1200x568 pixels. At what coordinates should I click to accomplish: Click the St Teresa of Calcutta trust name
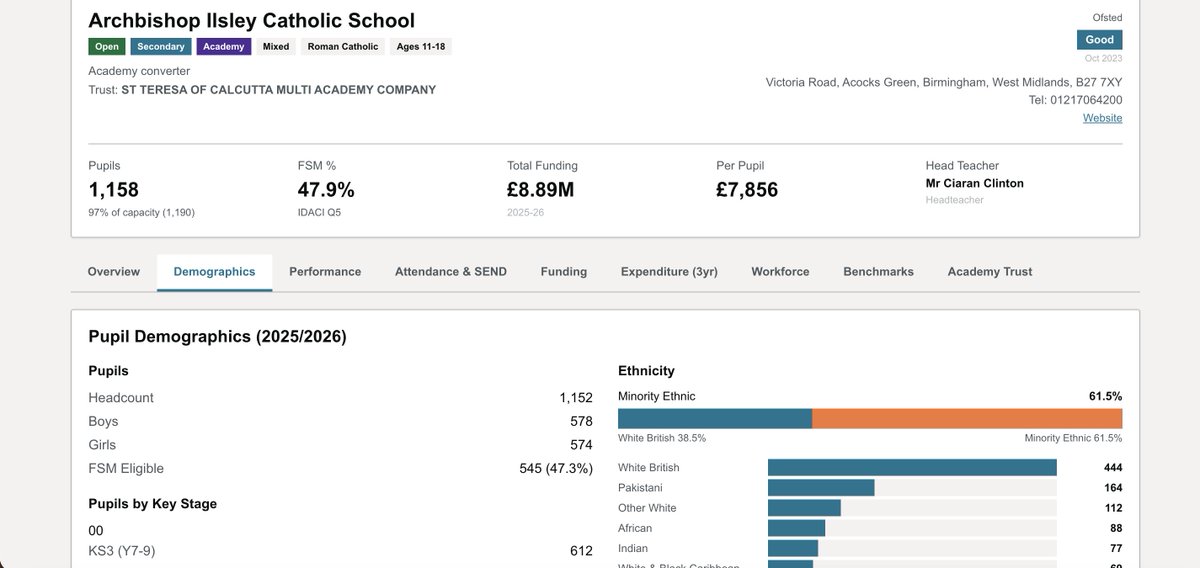tap(279, 90)
